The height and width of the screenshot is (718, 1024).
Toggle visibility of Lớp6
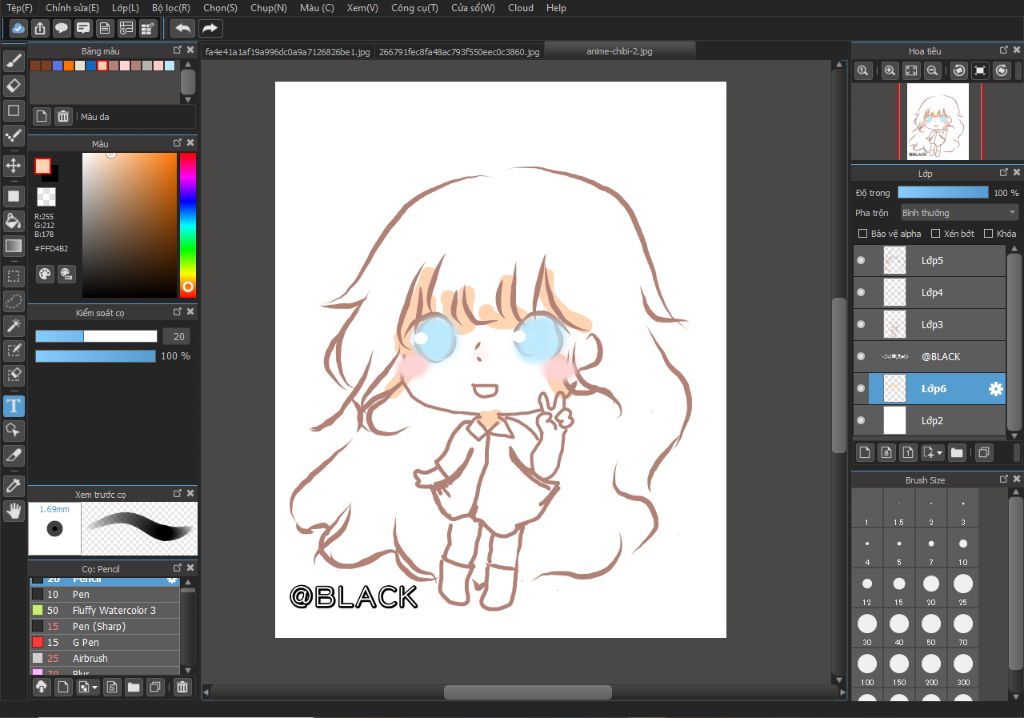click(x=861, y=389)
